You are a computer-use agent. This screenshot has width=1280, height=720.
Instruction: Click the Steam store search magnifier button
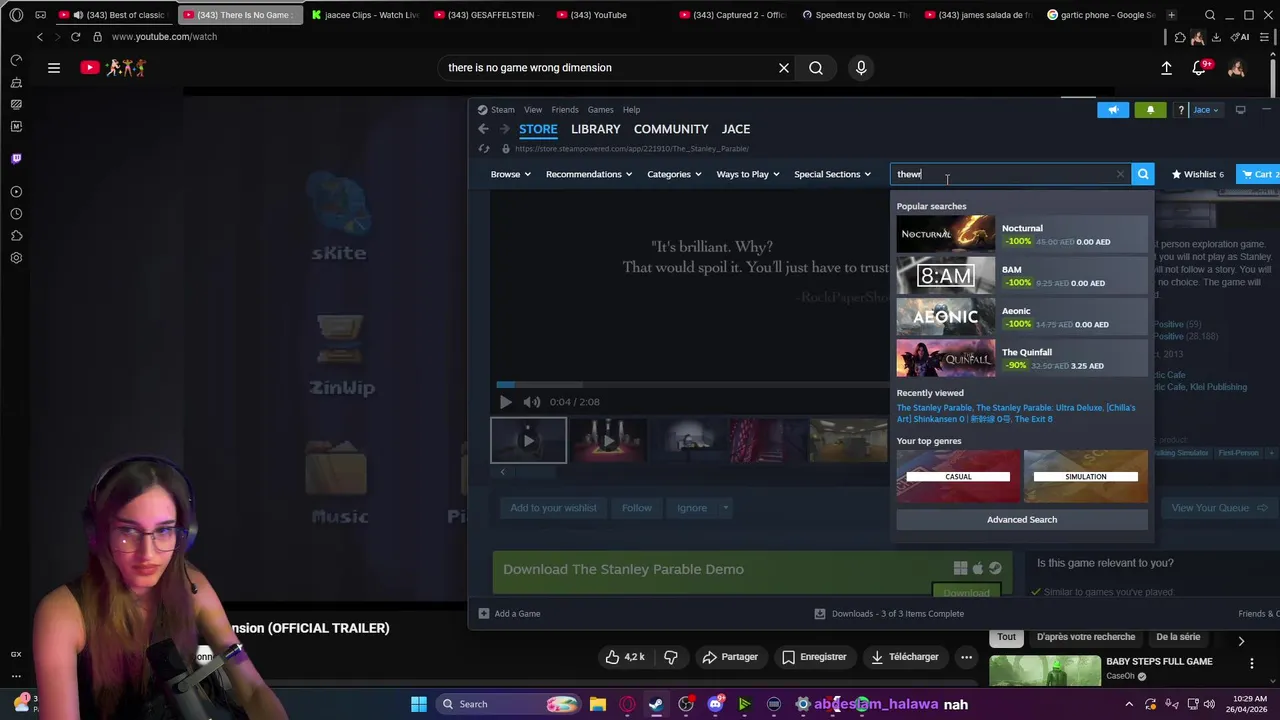pyautogui.click(x=1143, y=174)
